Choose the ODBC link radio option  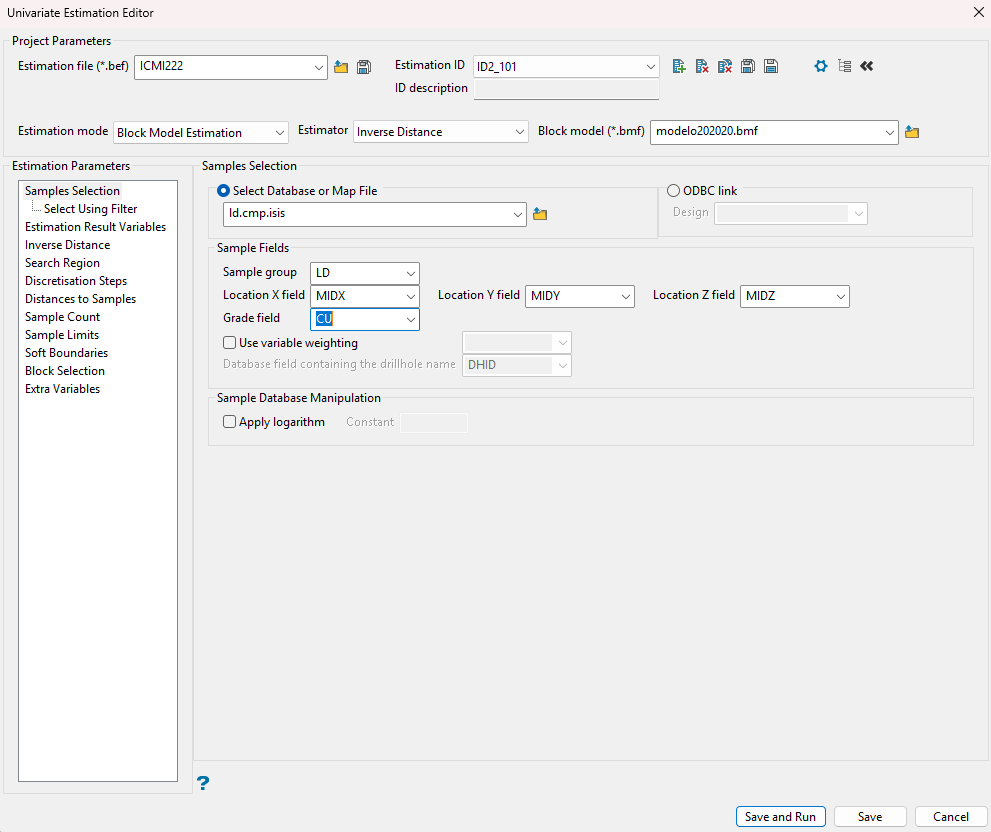coord(673,191)
